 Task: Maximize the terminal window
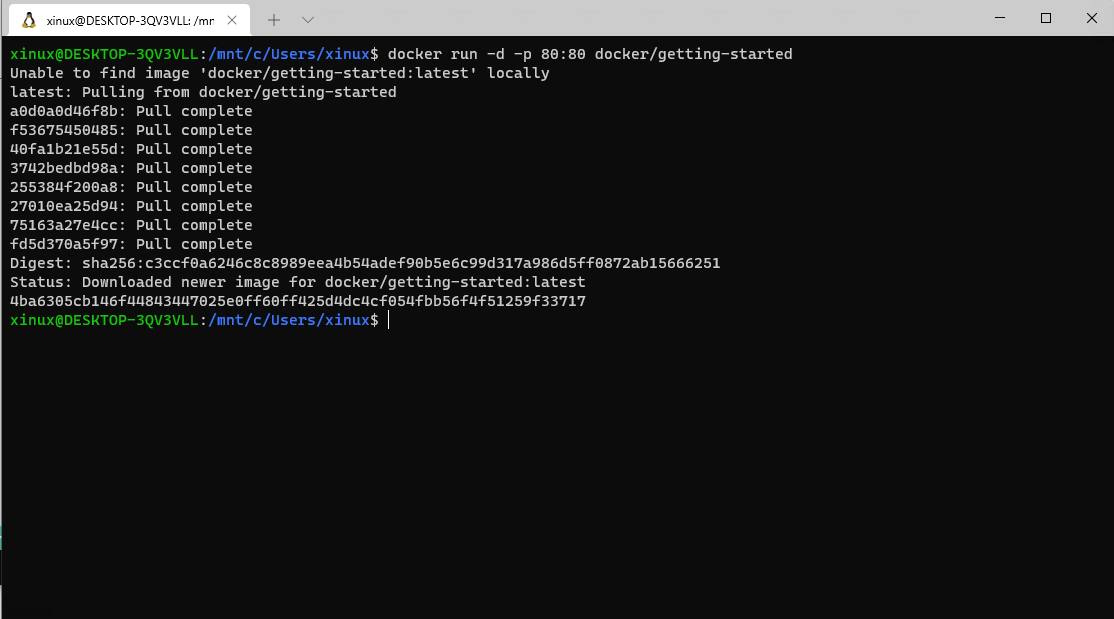tap(1046, 18)
